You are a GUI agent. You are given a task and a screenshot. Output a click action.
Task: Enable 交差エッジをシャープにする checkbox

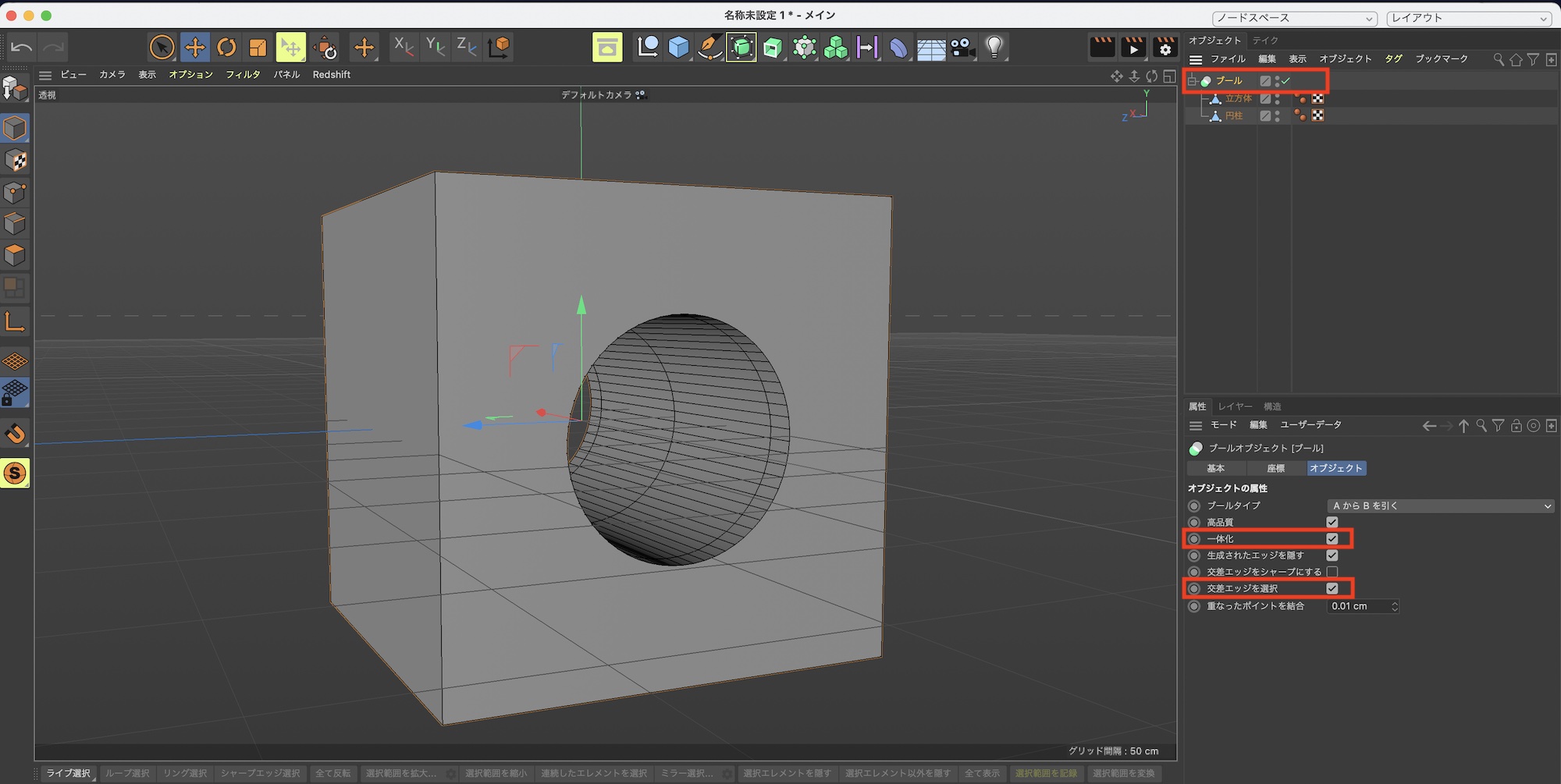click(1332, 572)
